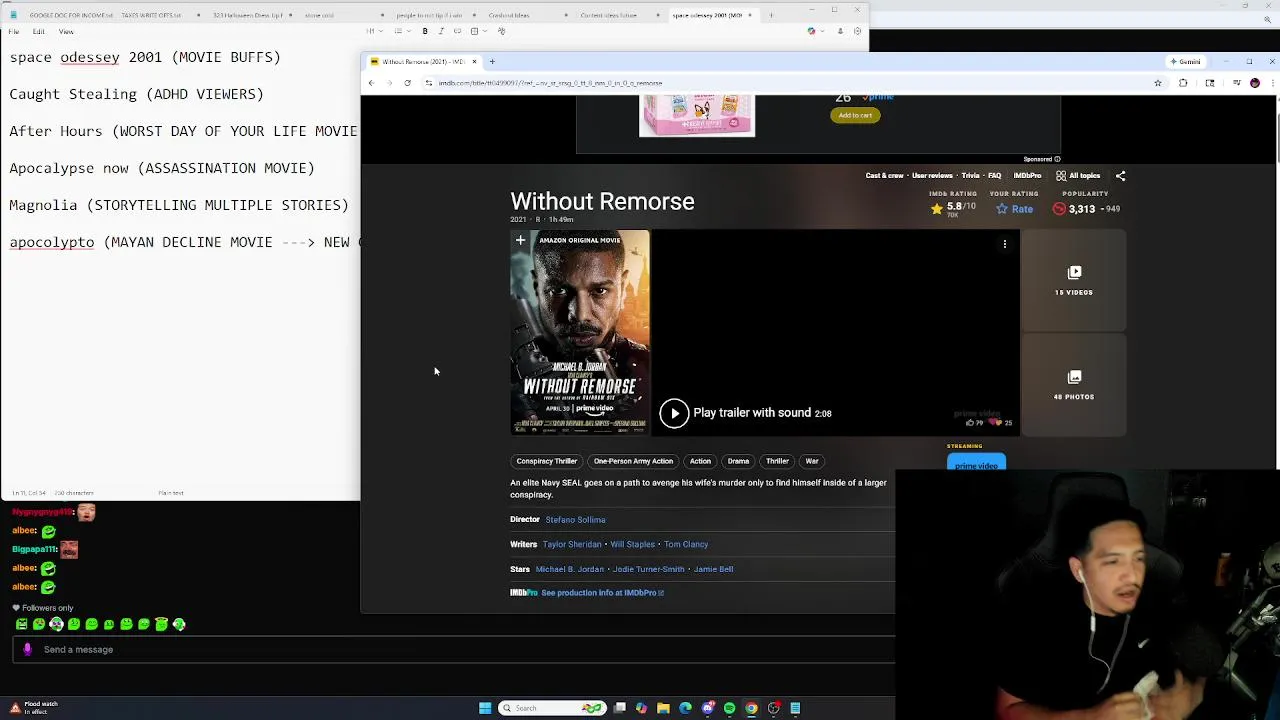Select the One-Person Army Action chip

click(x=633, y=461)
